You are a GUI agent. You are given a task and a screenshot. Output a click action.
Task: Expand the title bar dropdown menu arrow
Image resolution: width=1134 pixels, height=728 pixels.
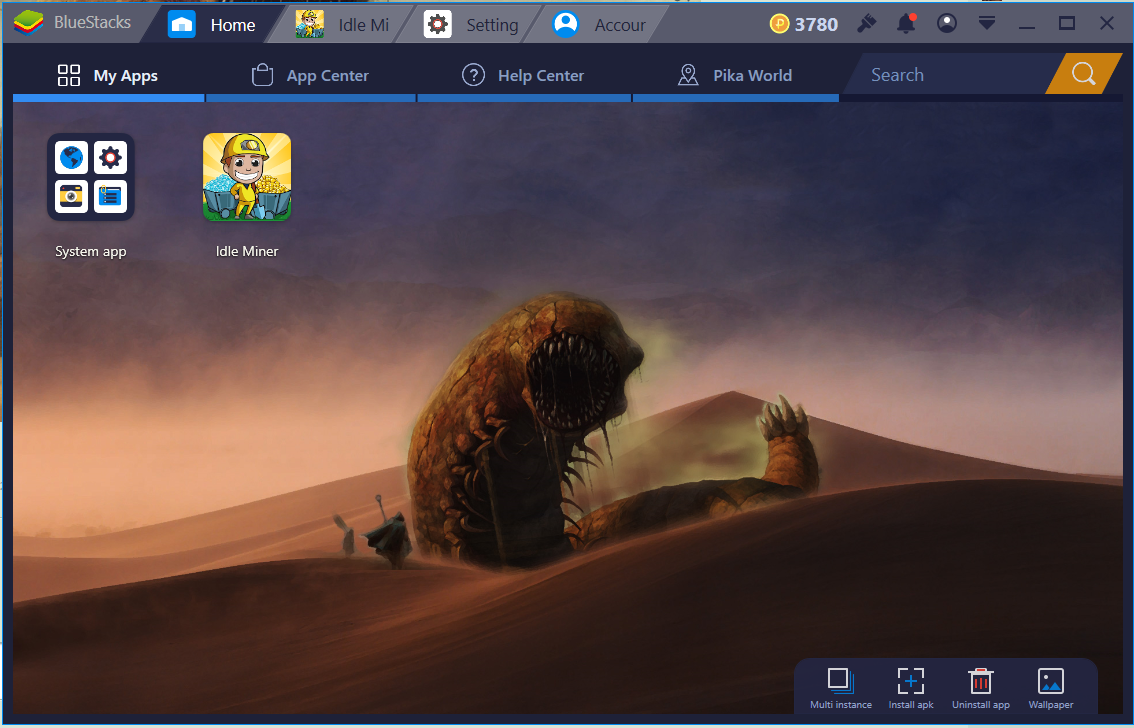(x=987, y=24)
